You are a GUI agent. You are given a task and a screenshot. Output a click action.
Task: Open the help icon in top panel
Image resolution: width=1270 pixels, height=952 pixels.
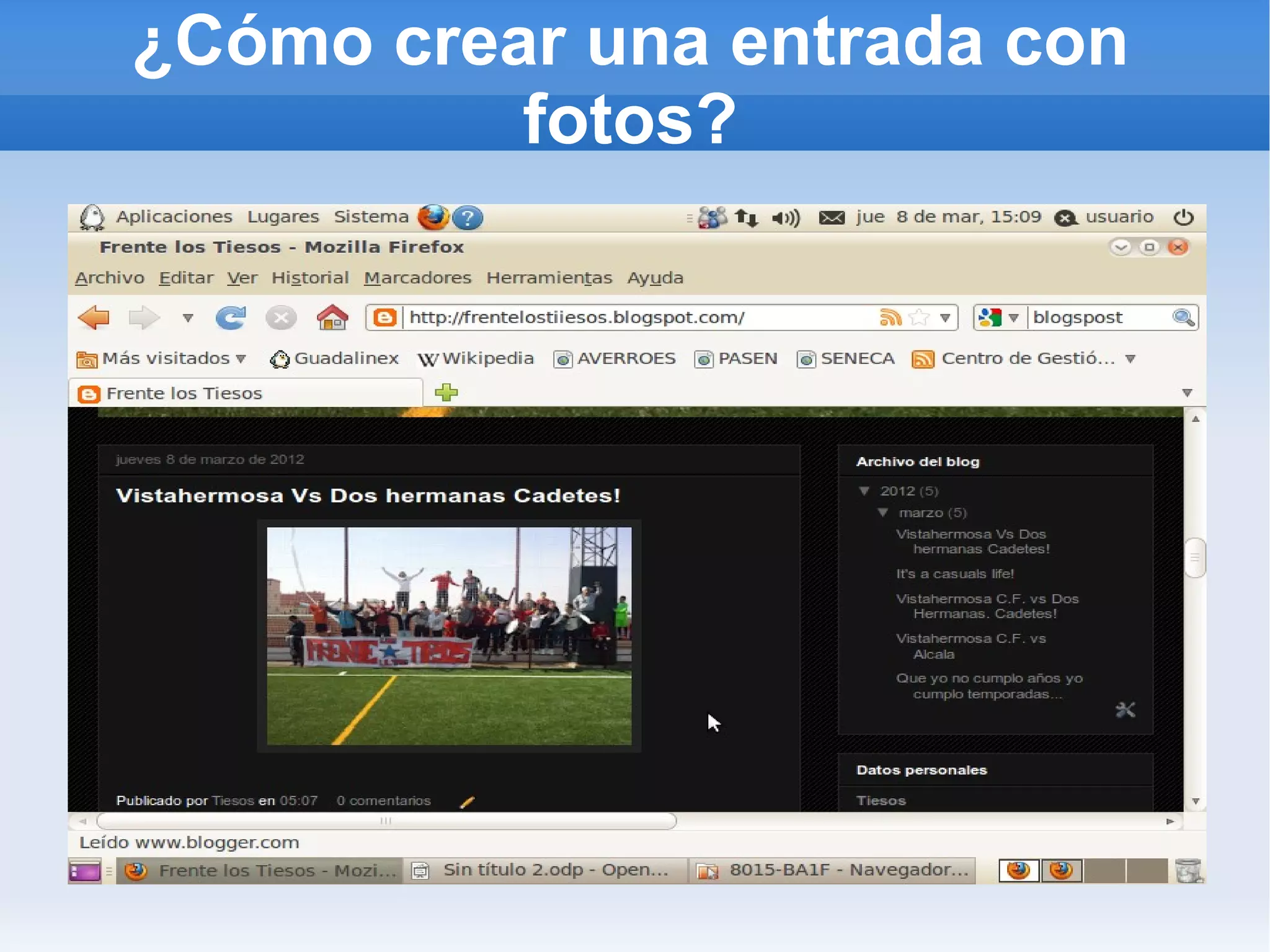(468, 218)
